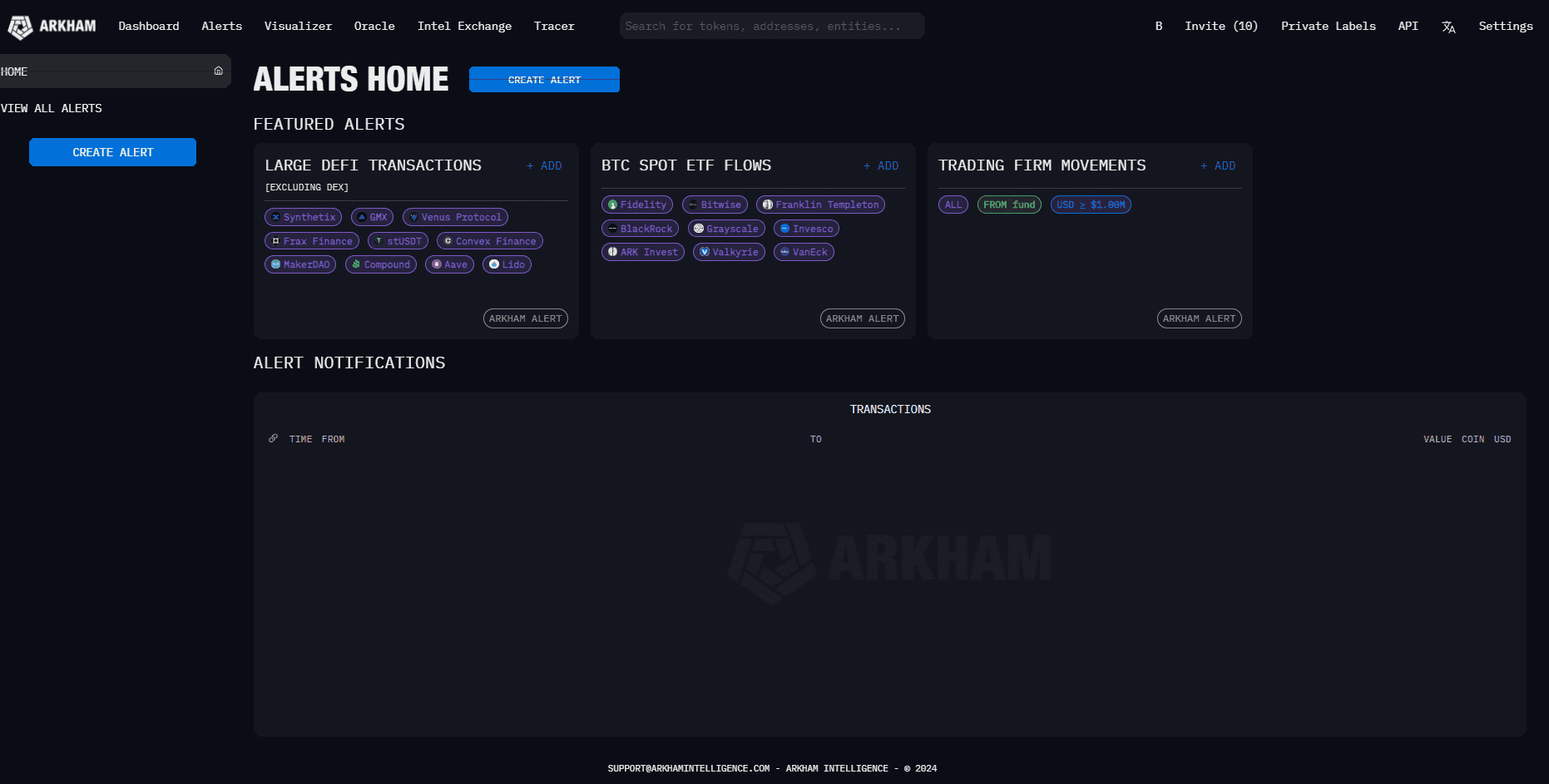Go to the Visualizer page
Viewport: 1549px width, 784px height.
pos(298,27)
